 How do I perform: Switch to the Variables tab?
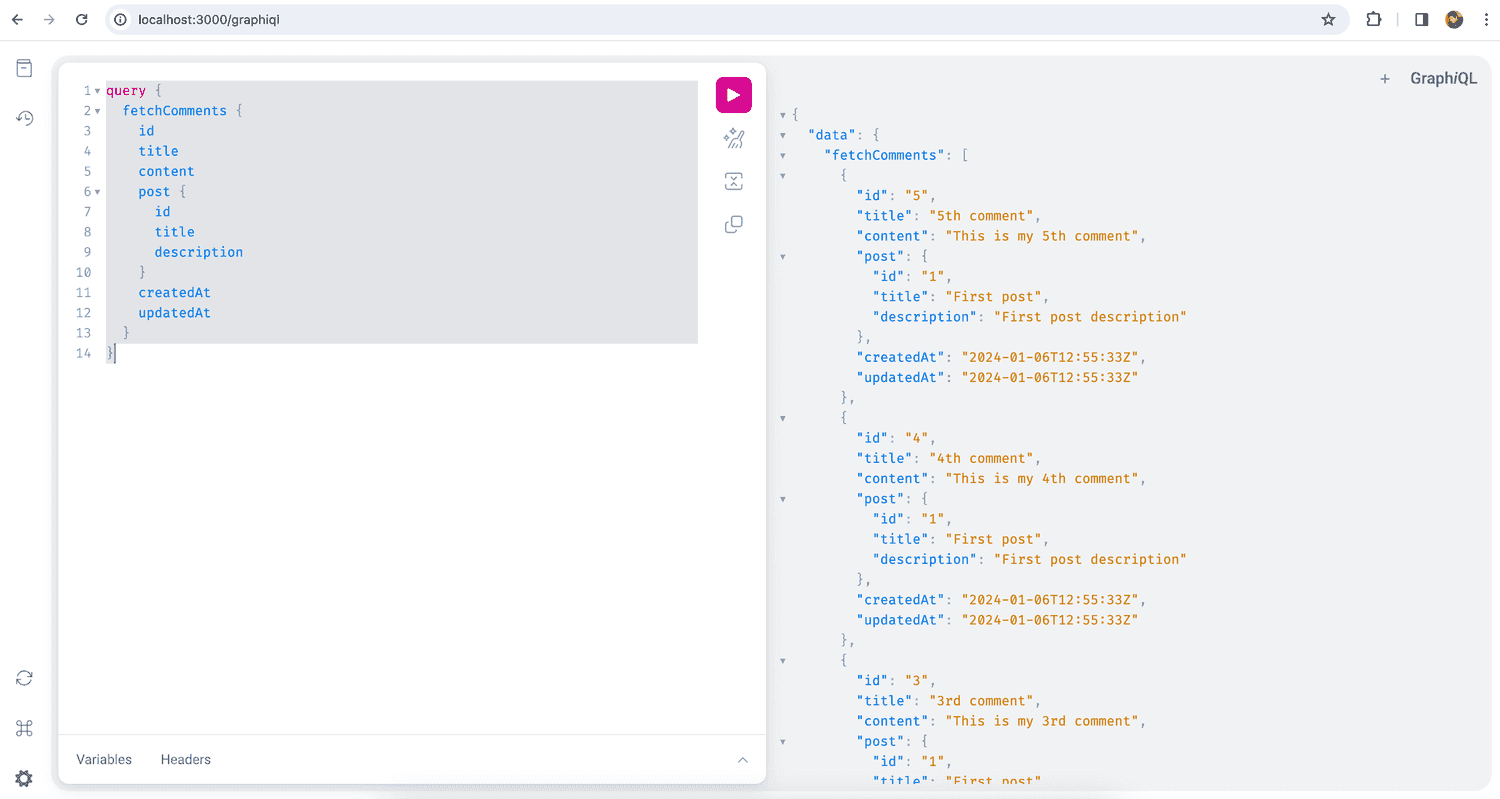[104, 759]
